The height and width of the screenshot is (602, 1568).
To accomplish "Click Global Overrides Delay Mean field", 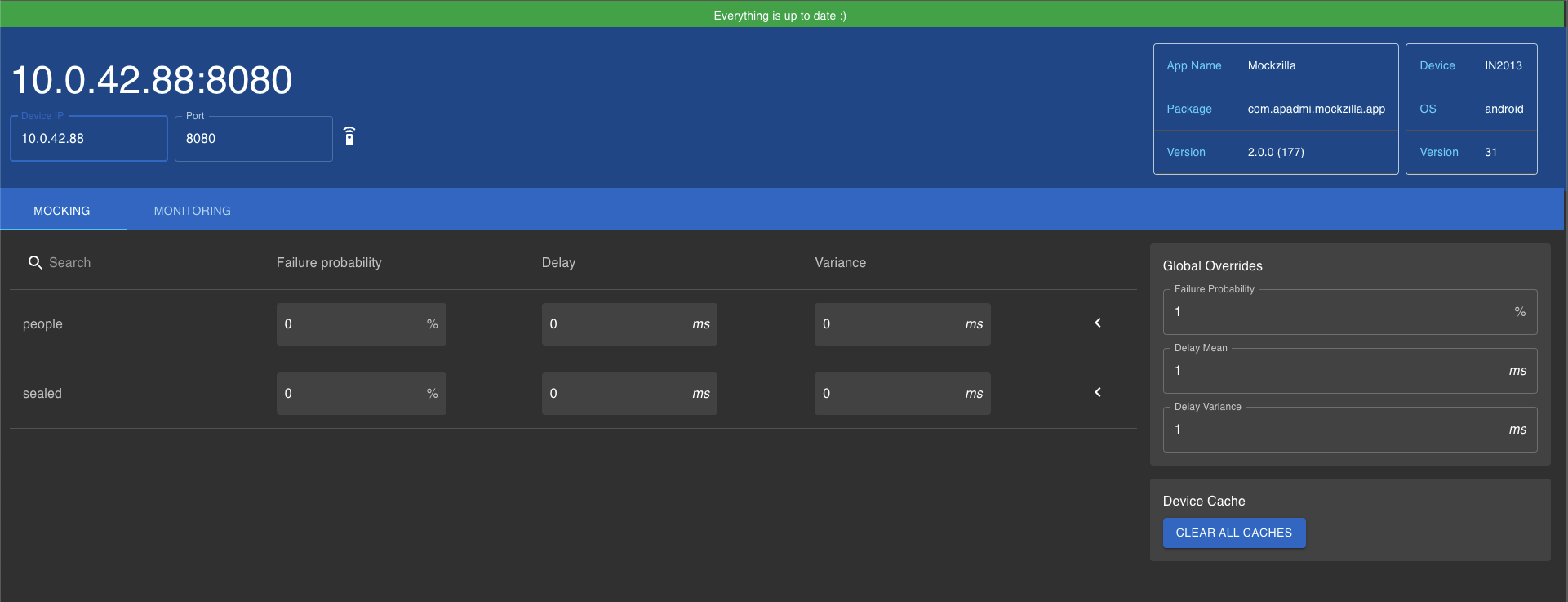I will 1339,371.
